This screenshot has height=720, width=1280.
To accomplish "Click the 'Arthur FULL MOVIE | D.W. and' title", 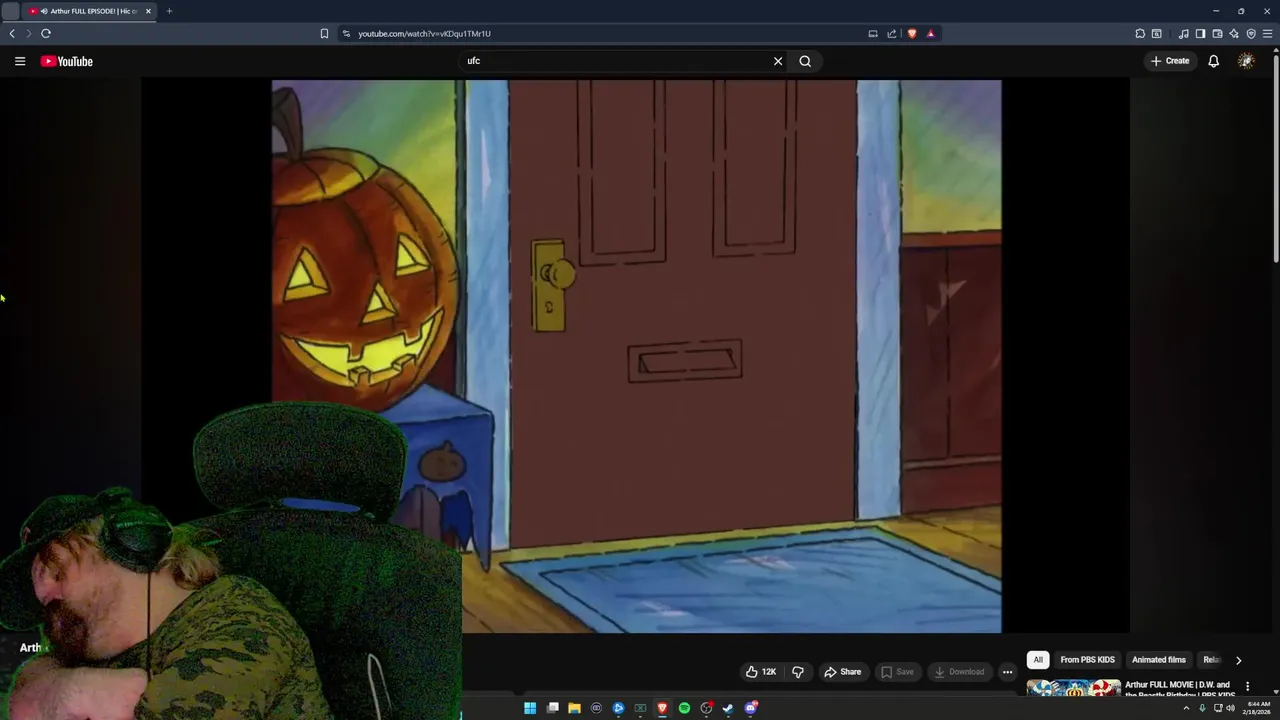I will click(x=1177, y=685).
